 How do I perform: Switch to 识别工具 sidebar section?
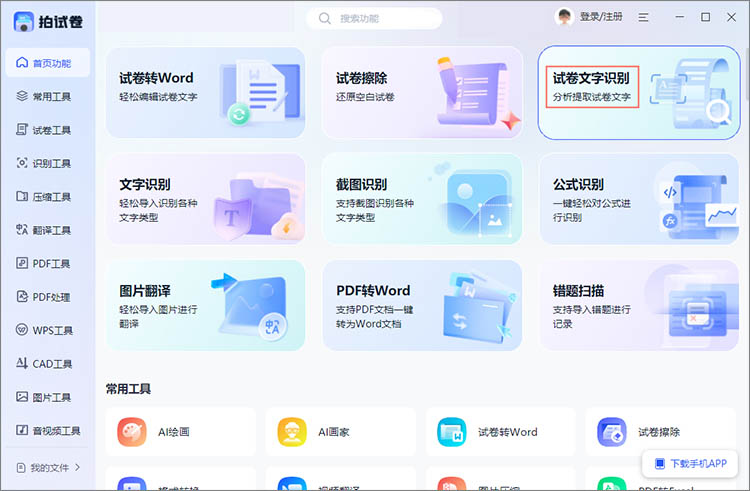point(47,163)
